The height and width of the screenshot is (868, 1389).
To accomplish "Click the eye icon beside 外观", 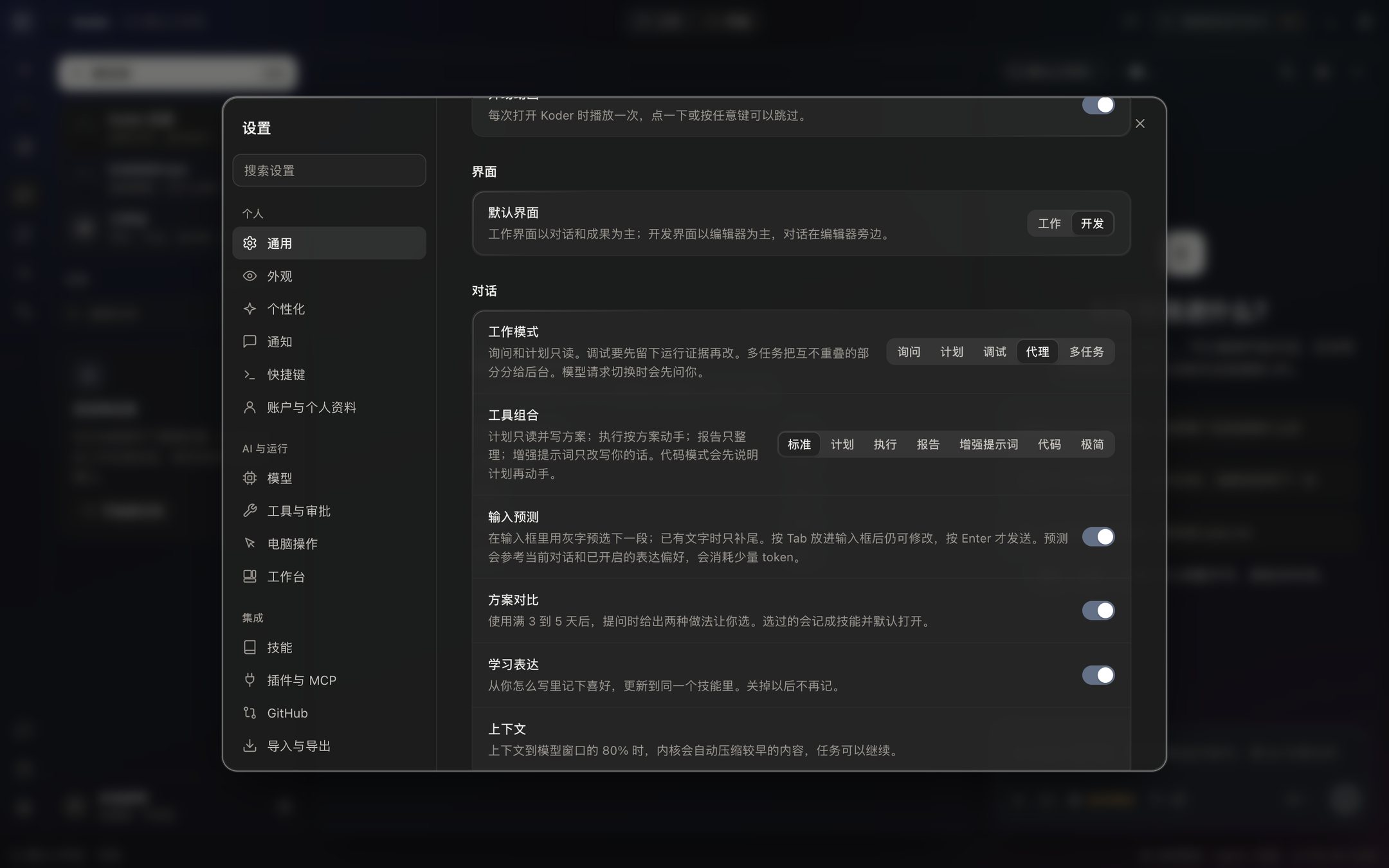I will 250,276.
